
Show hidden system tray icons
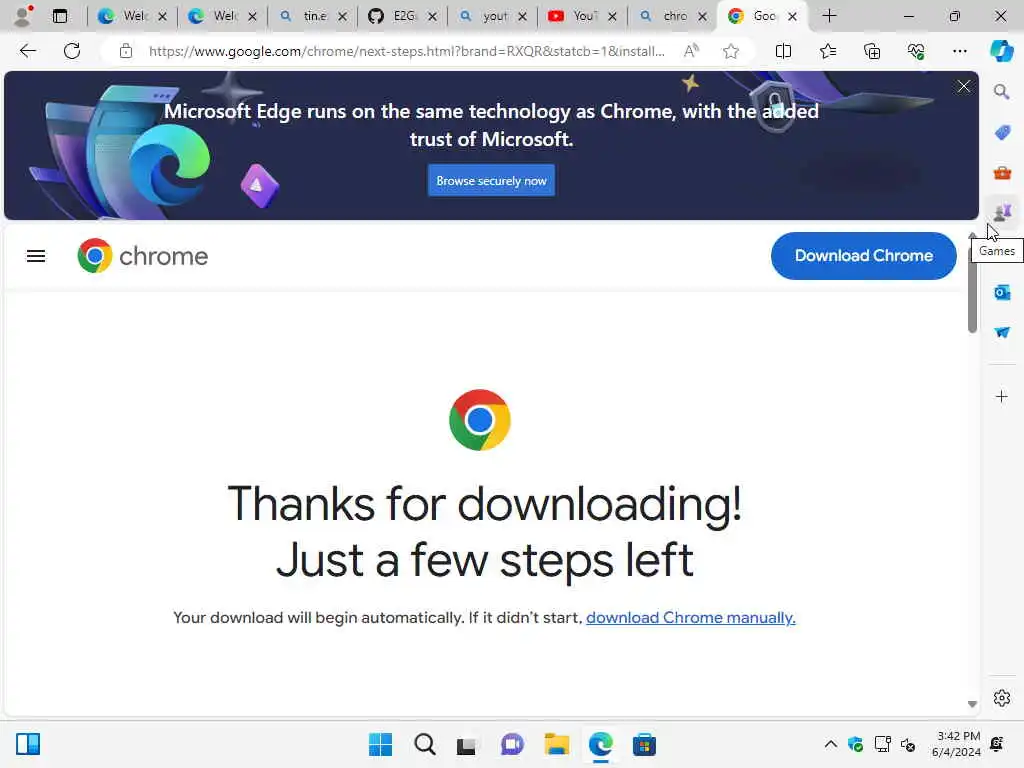830,744
